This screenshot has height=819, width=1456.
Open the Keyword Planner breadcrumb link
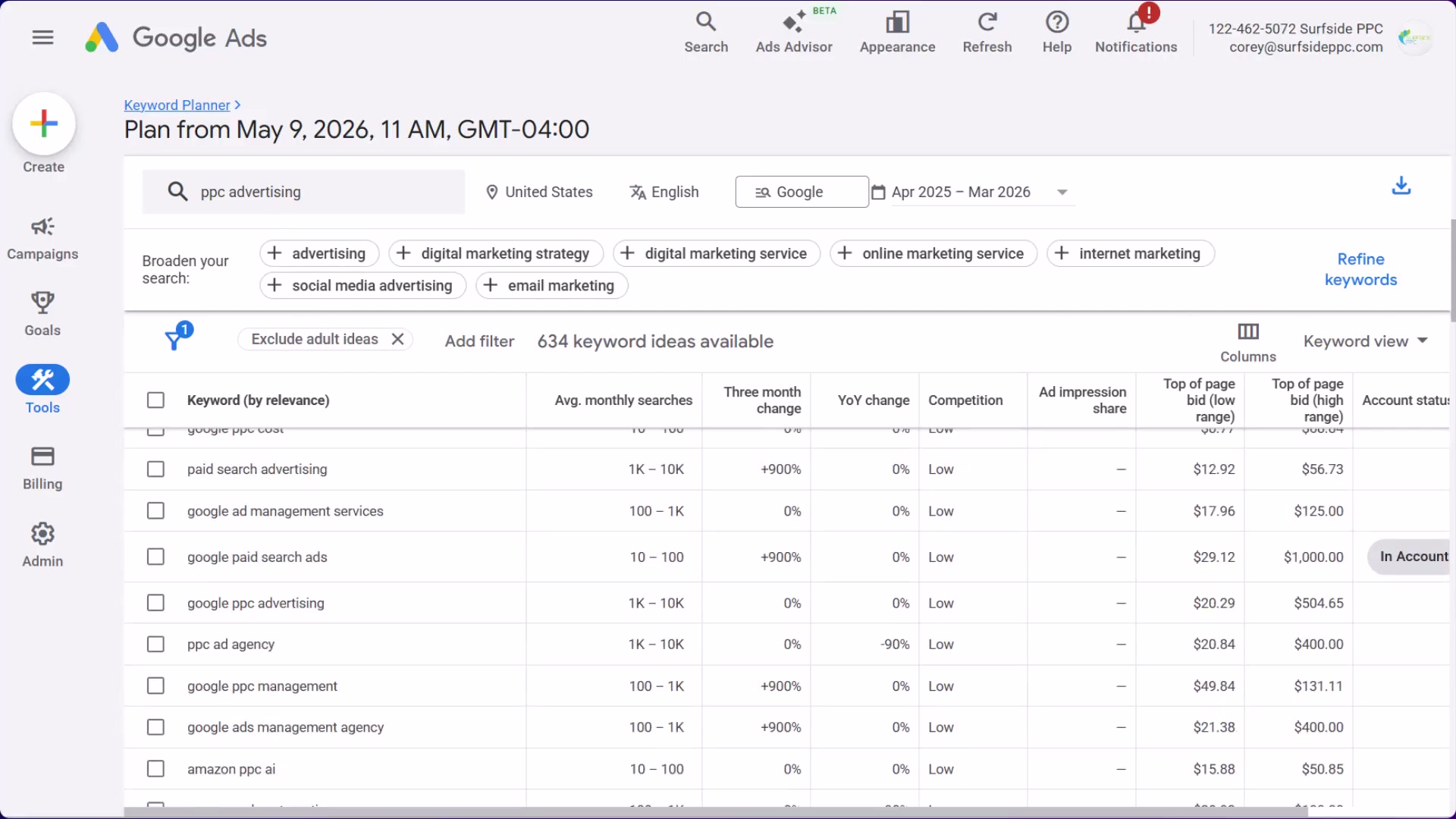point(177,105)
